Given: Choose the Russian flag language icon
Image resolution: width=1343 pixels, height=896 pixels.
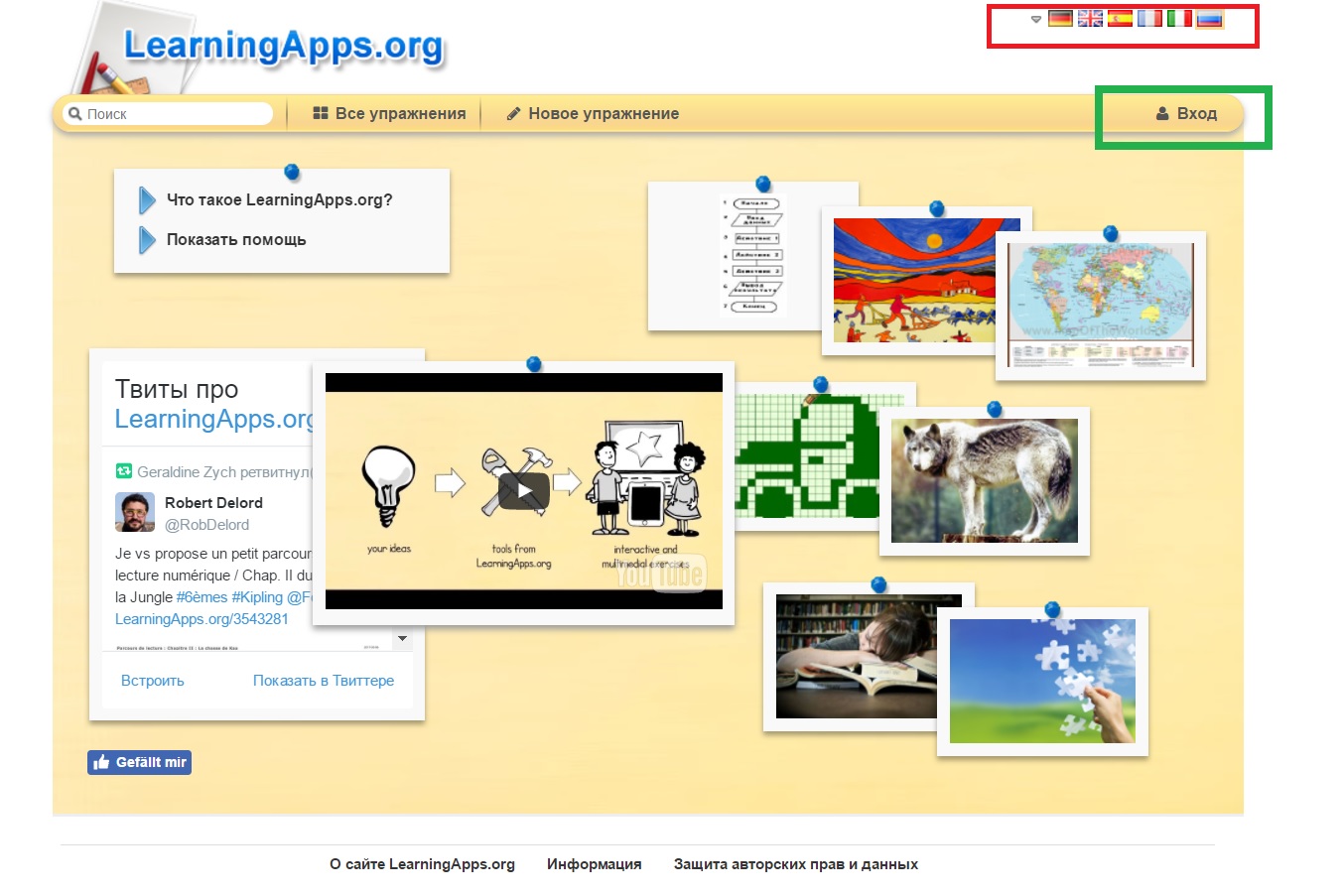Looking at the screenshot, I should (x=1209, y=17).
